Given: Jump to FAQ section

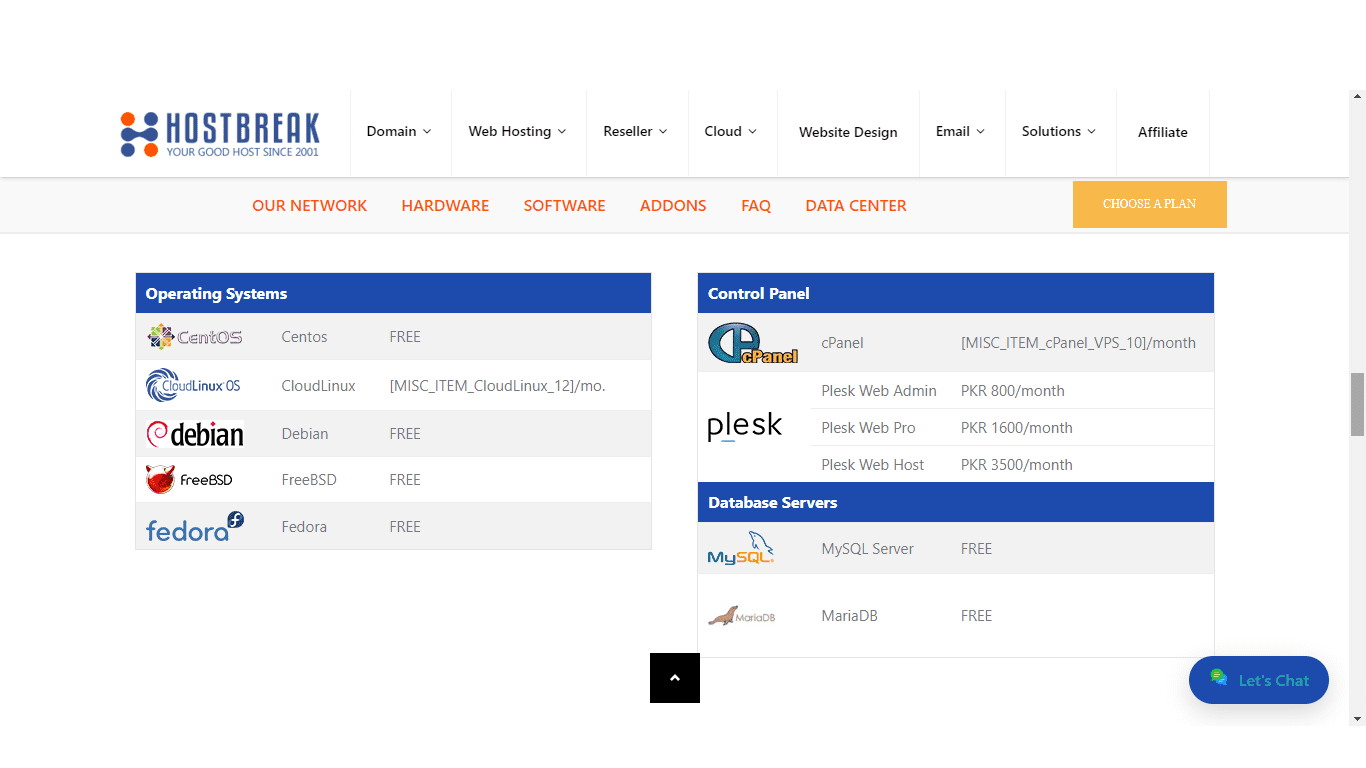Looking at the screenshot, I should tap(756, 206).
